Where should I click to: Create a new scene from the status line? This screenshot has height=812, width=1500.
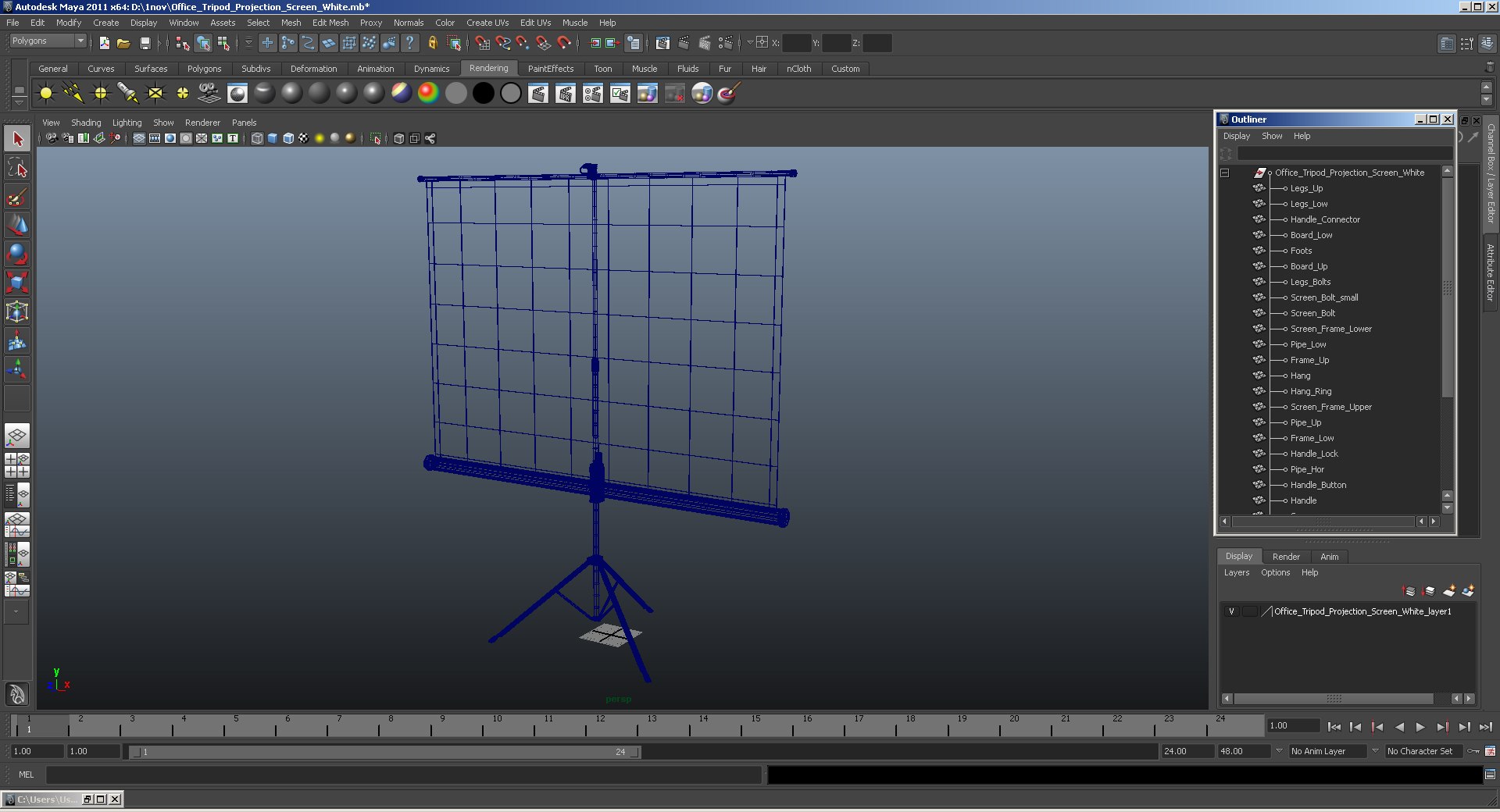104,43
